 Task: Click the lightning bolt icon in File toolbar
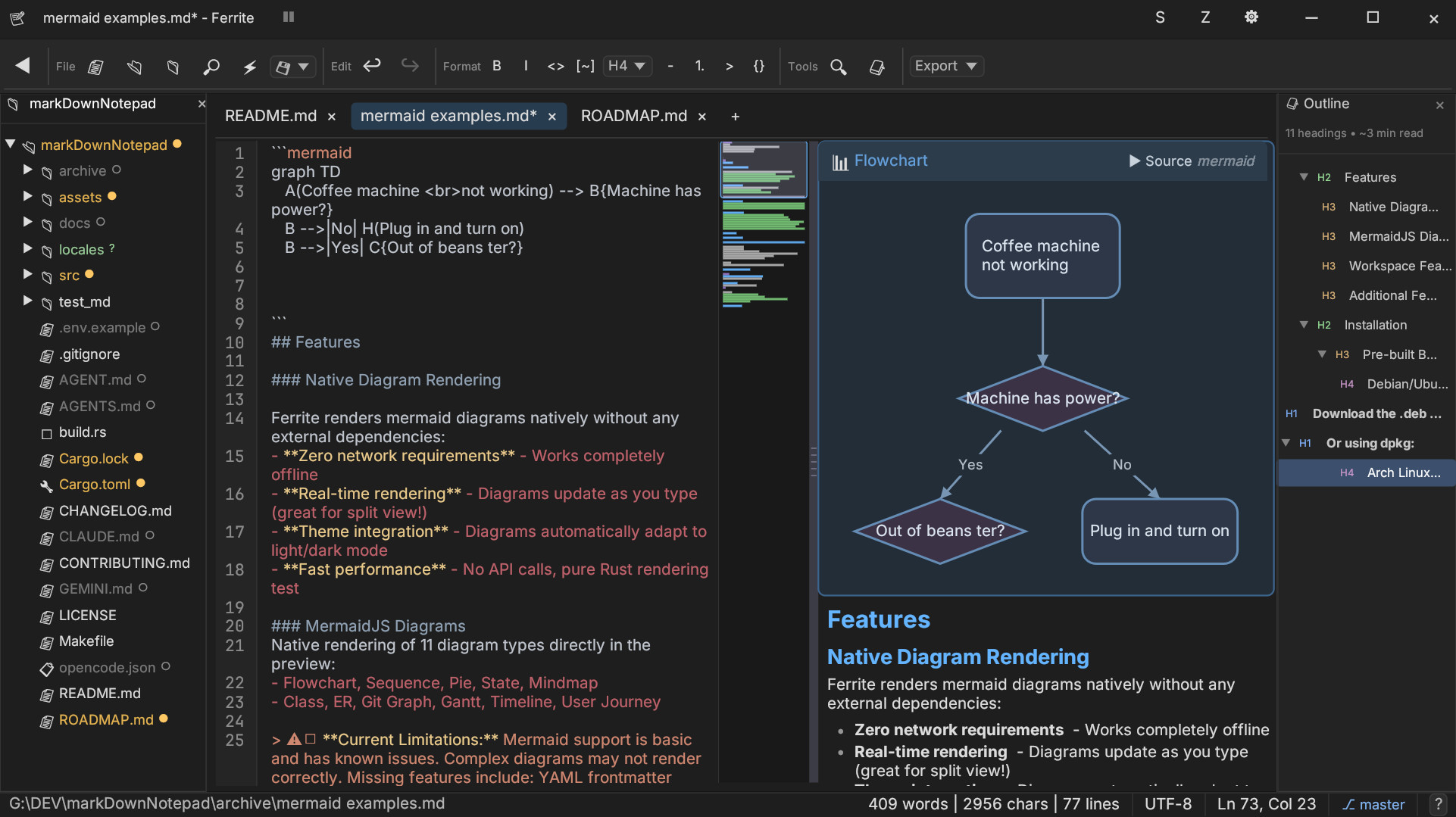click(x=249, y=67)
